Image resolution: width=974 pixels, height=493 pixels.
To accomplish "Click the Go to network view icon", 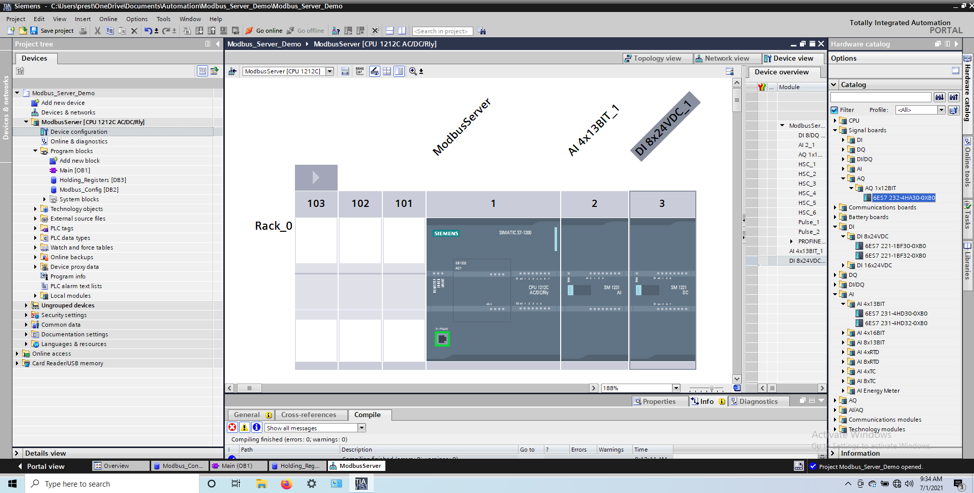I will click(233, 71).
